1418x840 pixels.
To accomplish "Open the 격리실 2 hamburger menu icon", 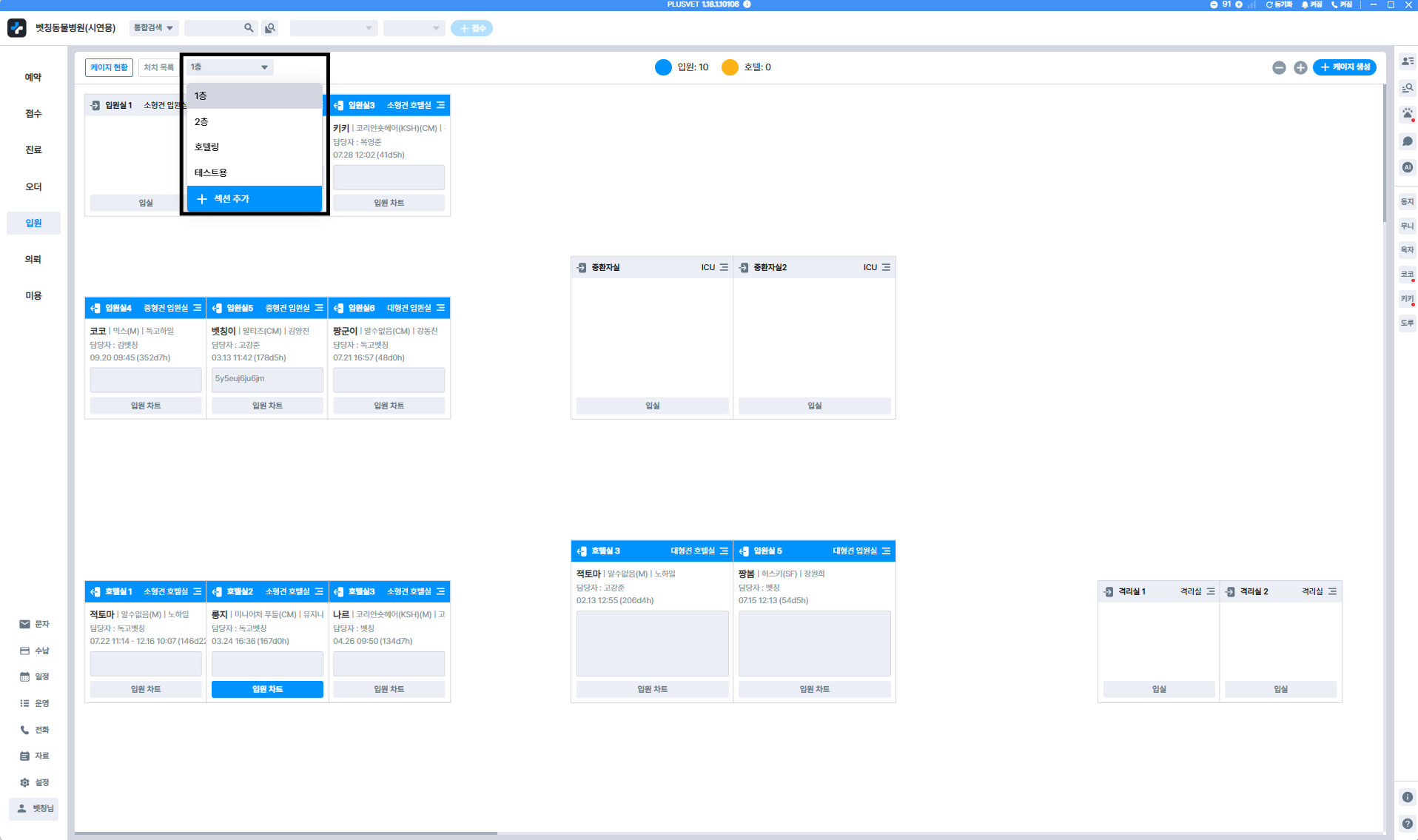I will [1332, 591].
